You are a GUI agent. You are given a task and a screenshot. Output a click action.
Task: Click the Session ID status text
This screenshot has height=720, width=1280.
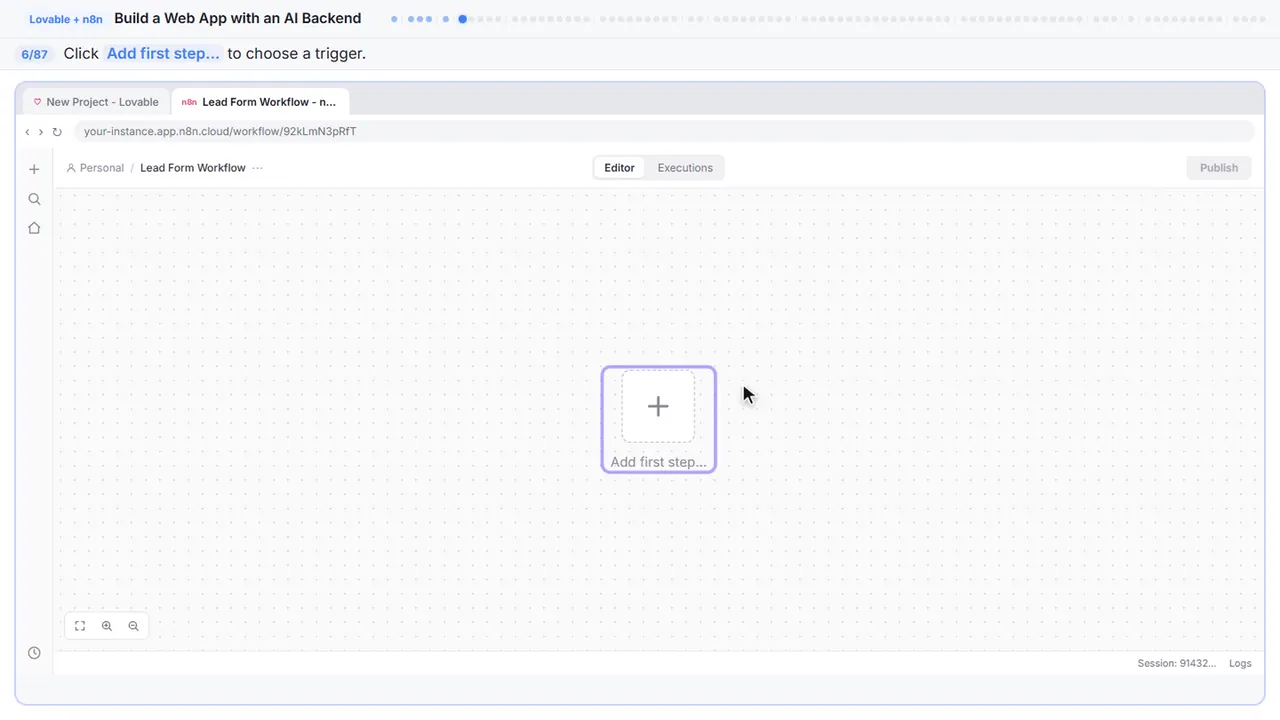click(1177, 664)
